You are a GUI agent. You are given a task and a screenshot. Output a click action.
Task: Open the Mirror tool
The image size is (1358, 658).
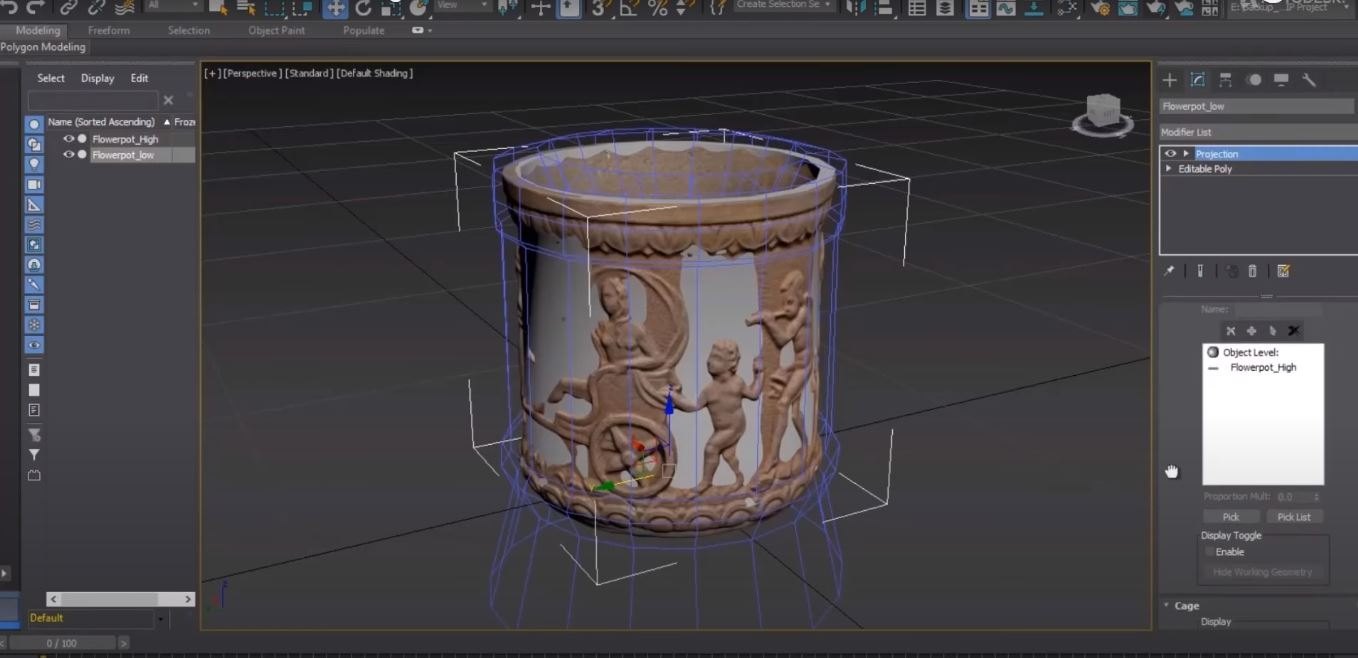tap(857, 8)
